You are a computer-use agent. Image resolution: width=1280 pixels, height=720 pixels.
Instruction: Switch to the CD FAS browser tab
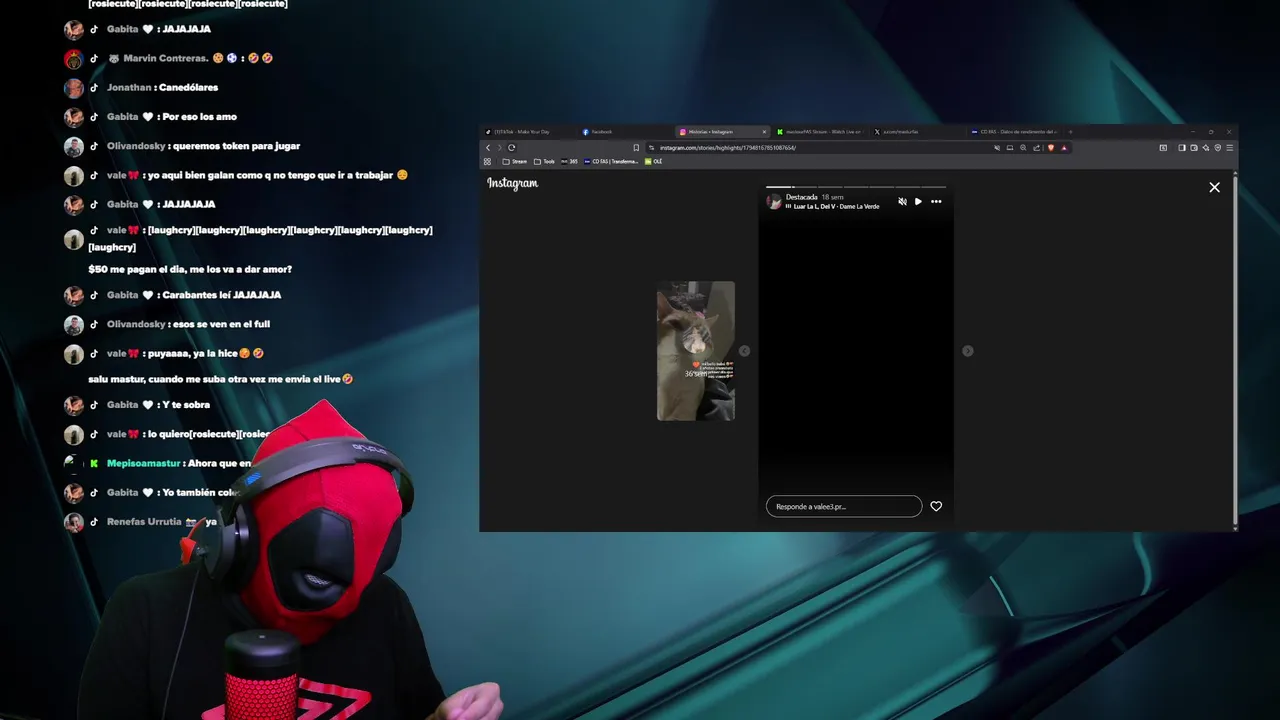coord(1015,132)
